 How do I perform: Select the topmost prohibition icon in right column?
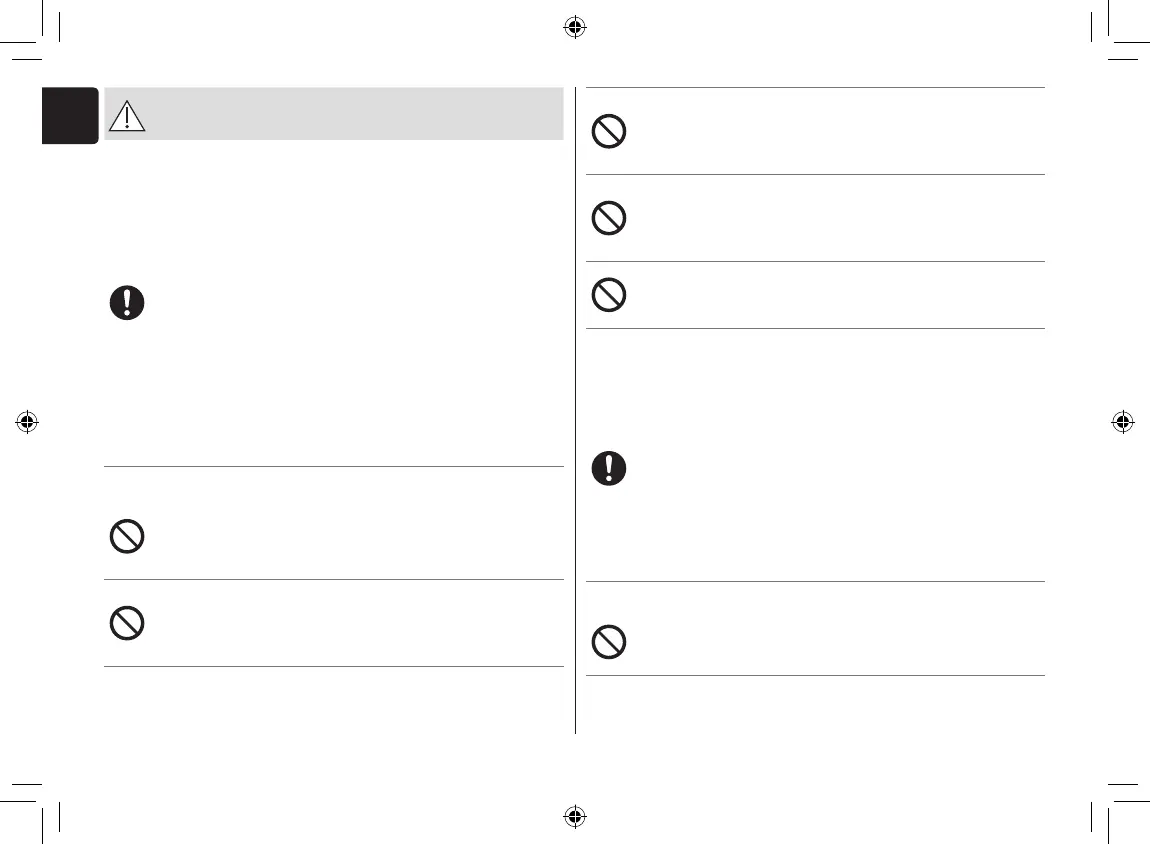point(609,132)
